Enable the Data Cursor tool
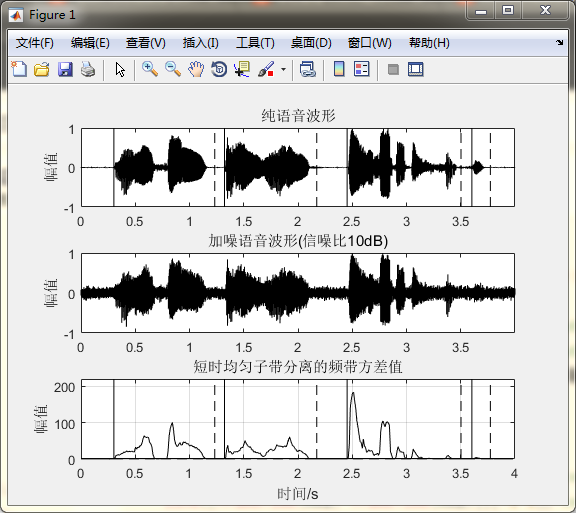The height and width of the screenshot is (513, 576). coord(242,69)
